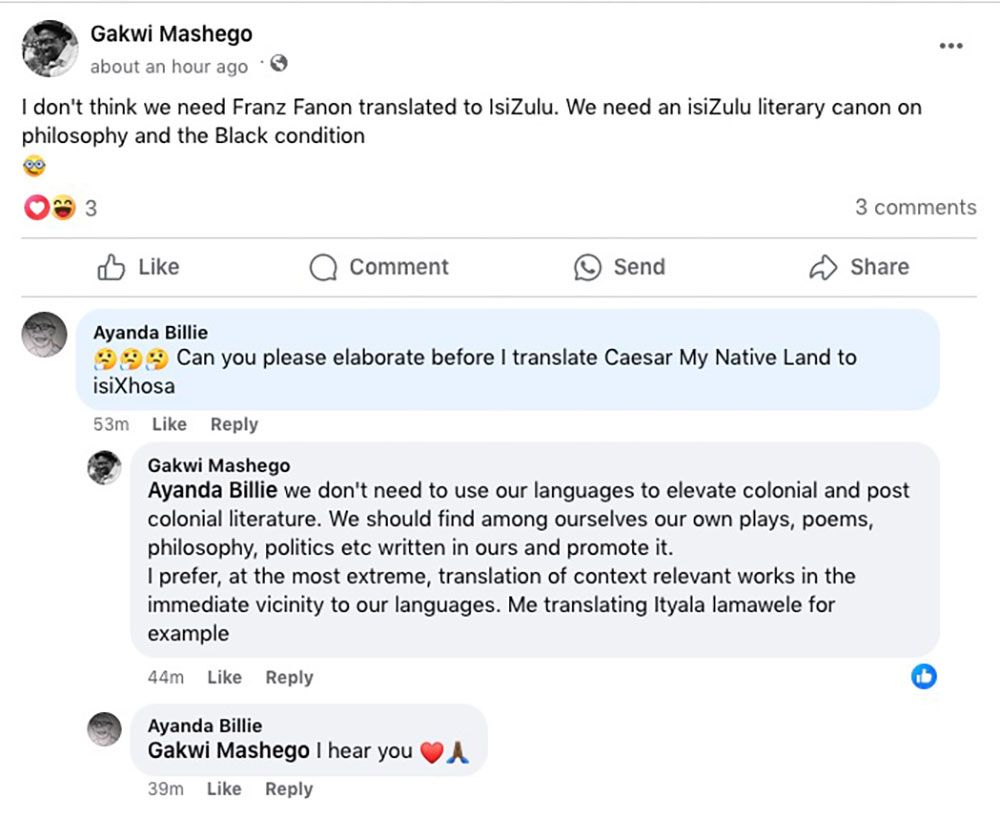Reply to the 'I hear you' comment
The height and width of the screenshot is (818, 1000).
289,789
